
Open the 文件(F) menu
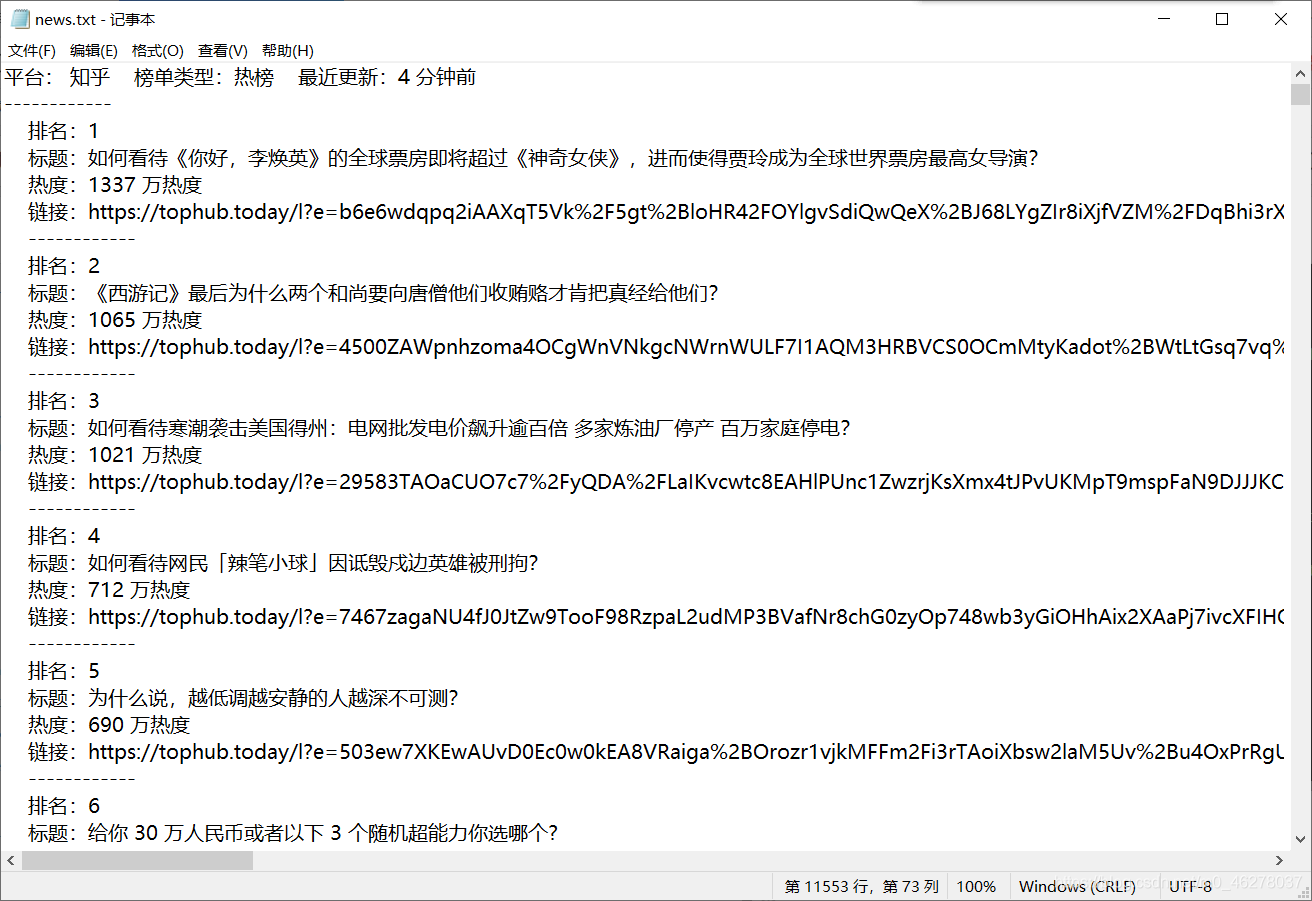[31, 50]
